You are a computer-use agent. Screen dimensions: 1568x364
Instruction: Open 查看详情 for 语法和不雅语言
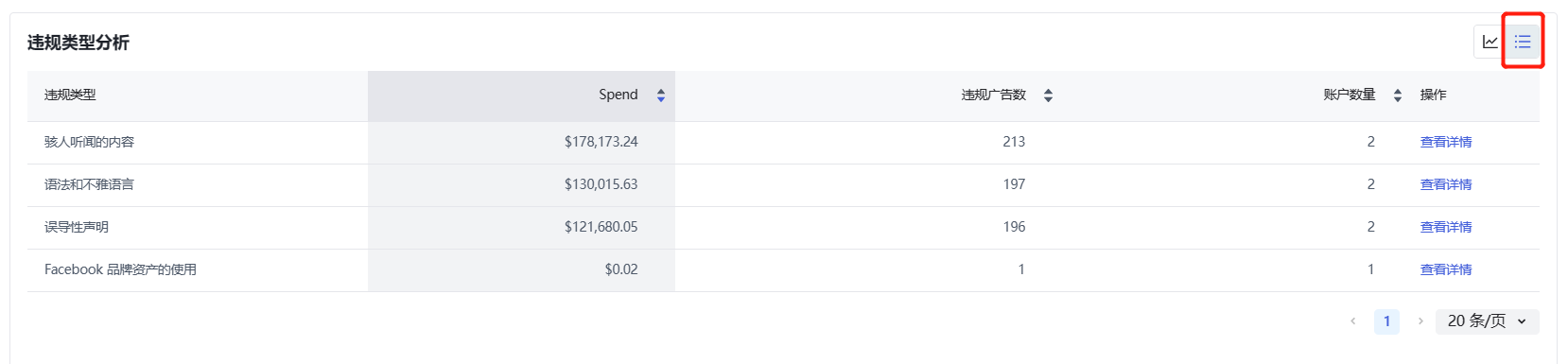(x=1446, y=184)
